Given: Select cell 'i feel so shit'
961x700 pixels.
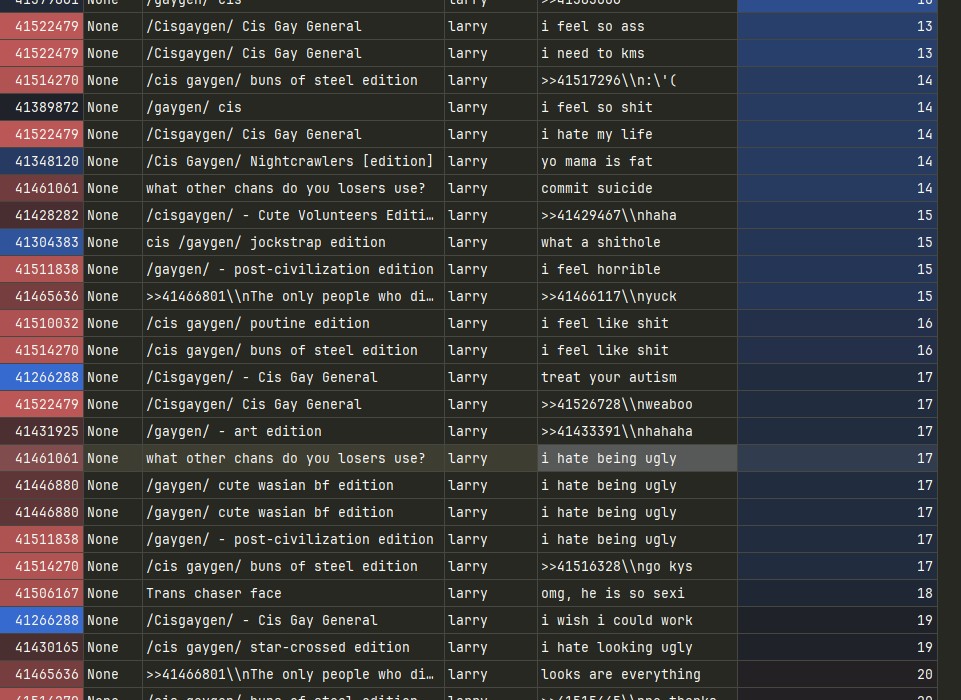Looking at the screenshot, I should (637, 107).
